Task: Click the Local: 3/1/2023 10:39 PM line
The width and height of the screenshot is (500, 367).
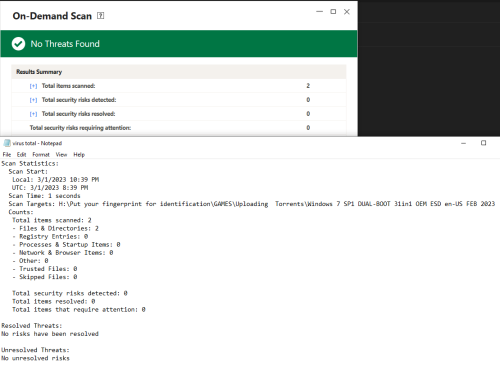Action: click(x=56, y=180)
